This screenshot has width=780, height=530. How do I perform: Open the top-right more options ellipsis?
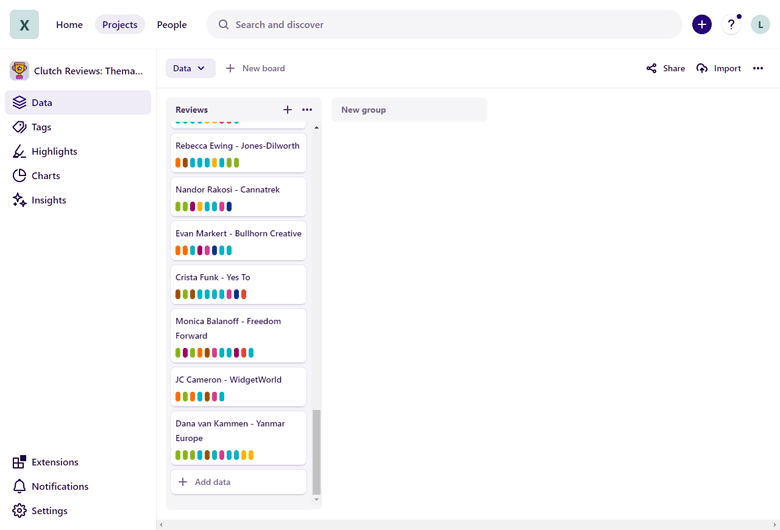(x=758, y=68)
